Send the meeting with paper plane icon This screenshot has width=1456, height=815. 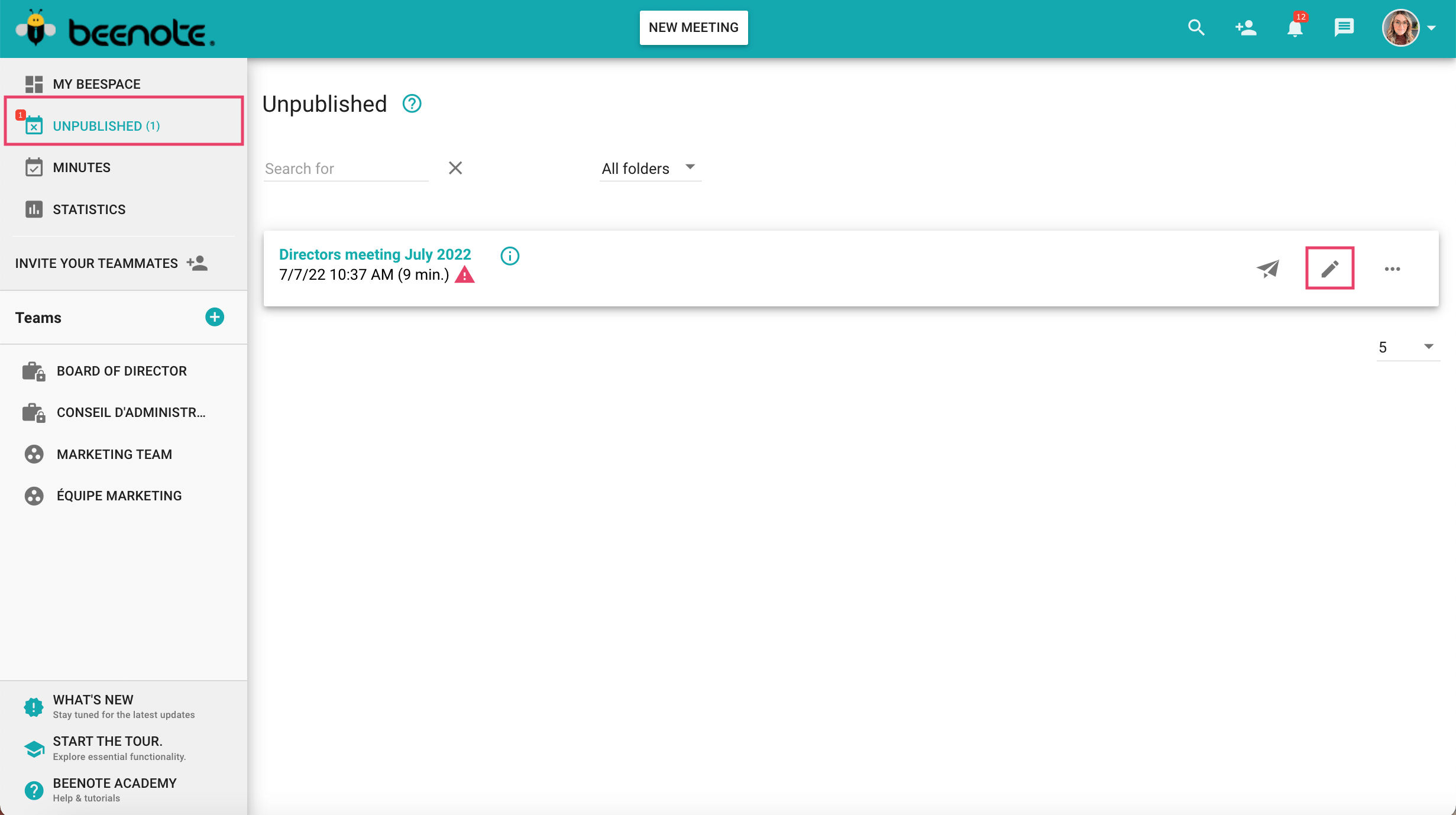(x=1267, y=269)
